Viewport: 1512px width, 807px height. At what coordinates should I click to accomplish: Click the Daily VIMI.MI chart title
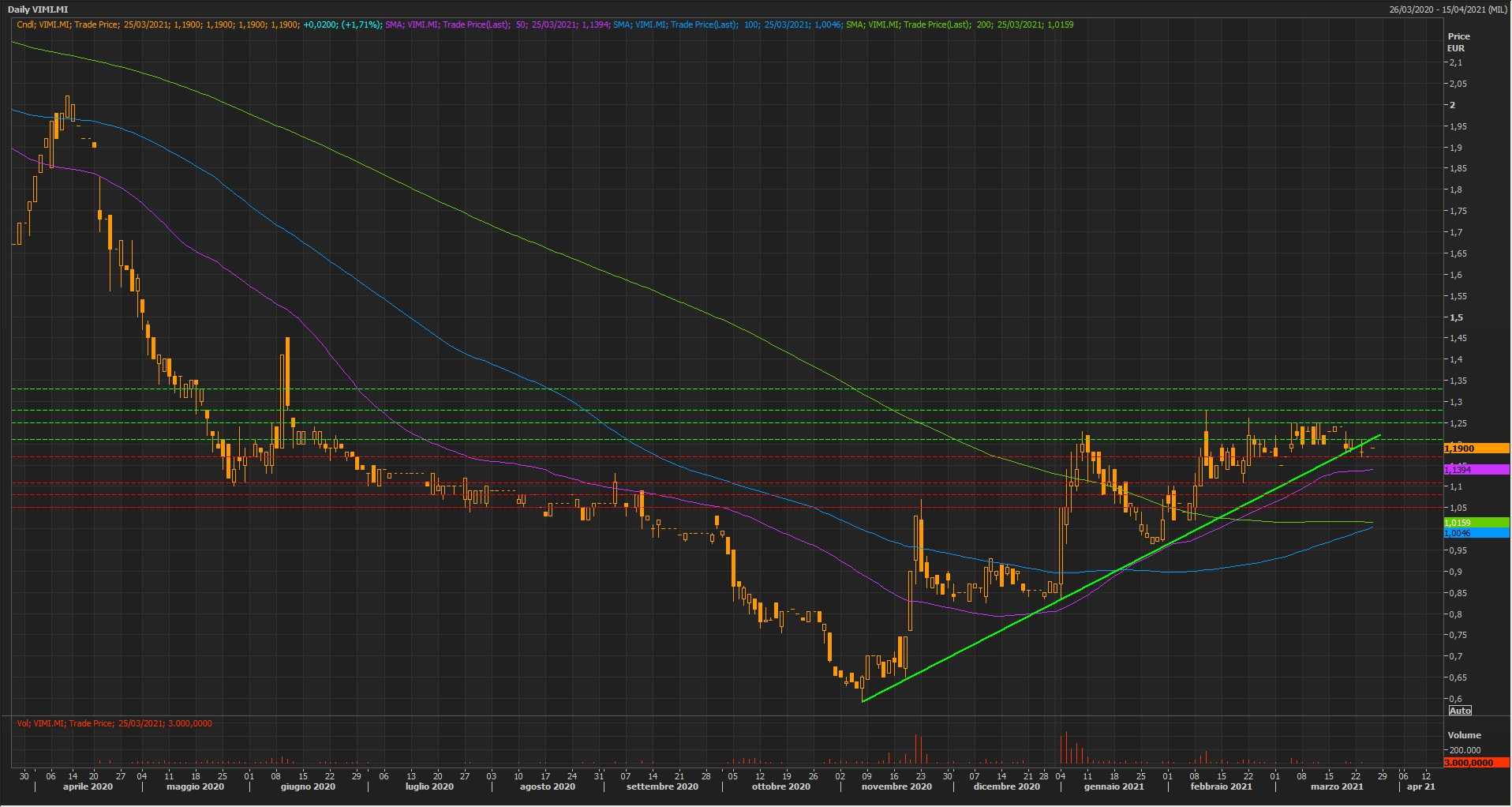pos(38,9)
